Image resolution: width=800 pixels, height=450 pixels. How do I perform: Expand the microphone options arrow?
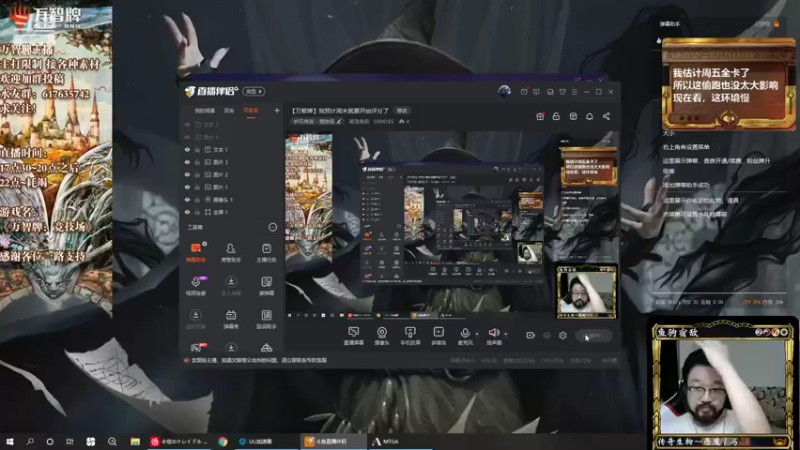point(477,334)
